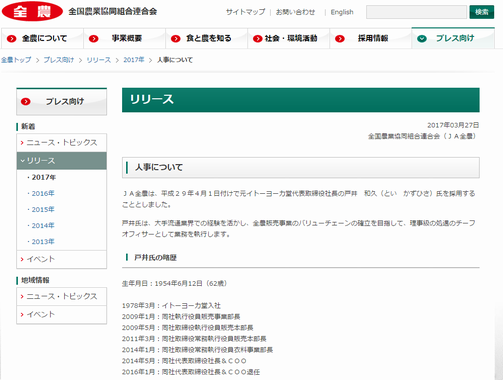Open 社会・環境活動 navigation menu
Viewport: 503px width, 380px height.
(x=289, y=38)
